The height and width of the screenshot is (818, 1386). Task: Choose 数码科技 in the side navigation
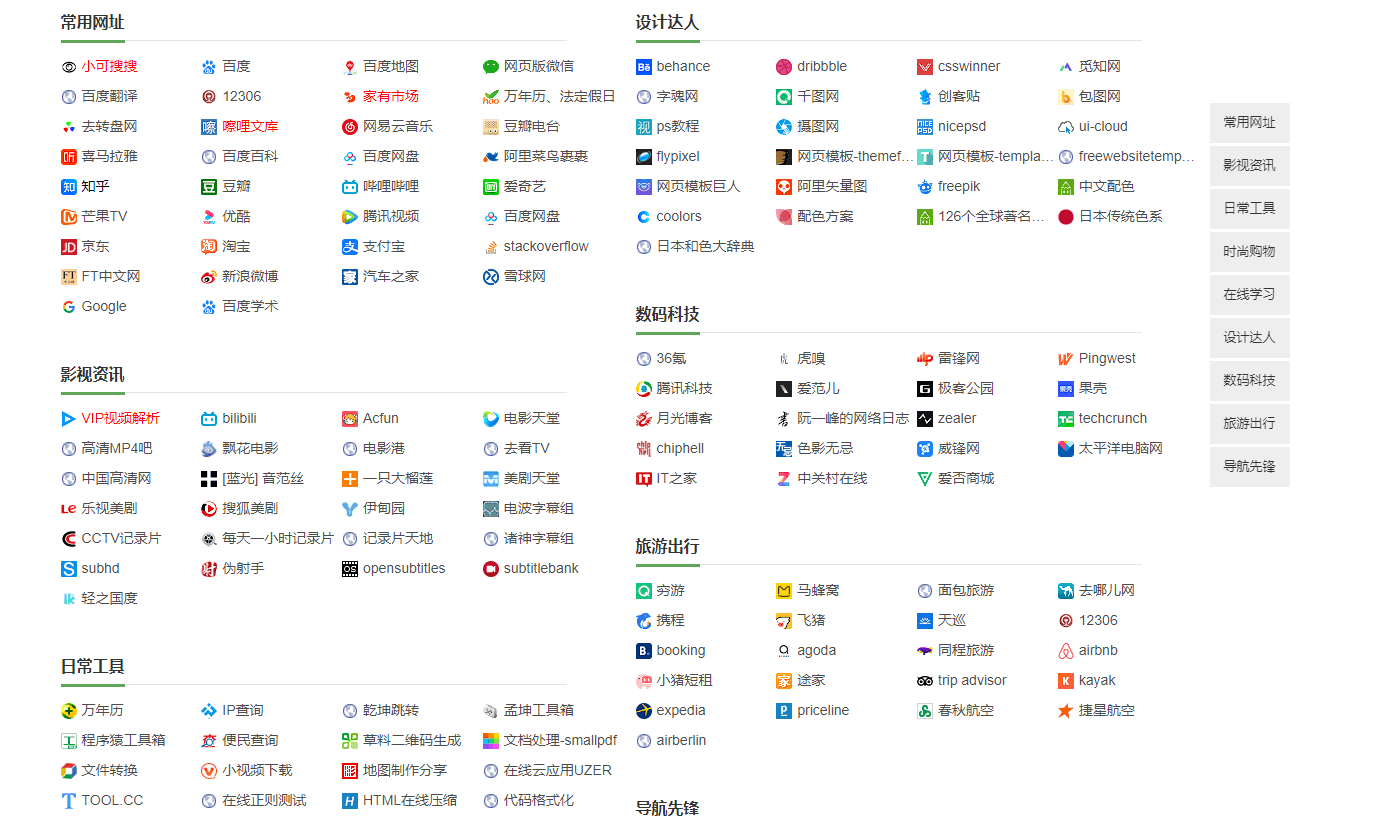1250,381
